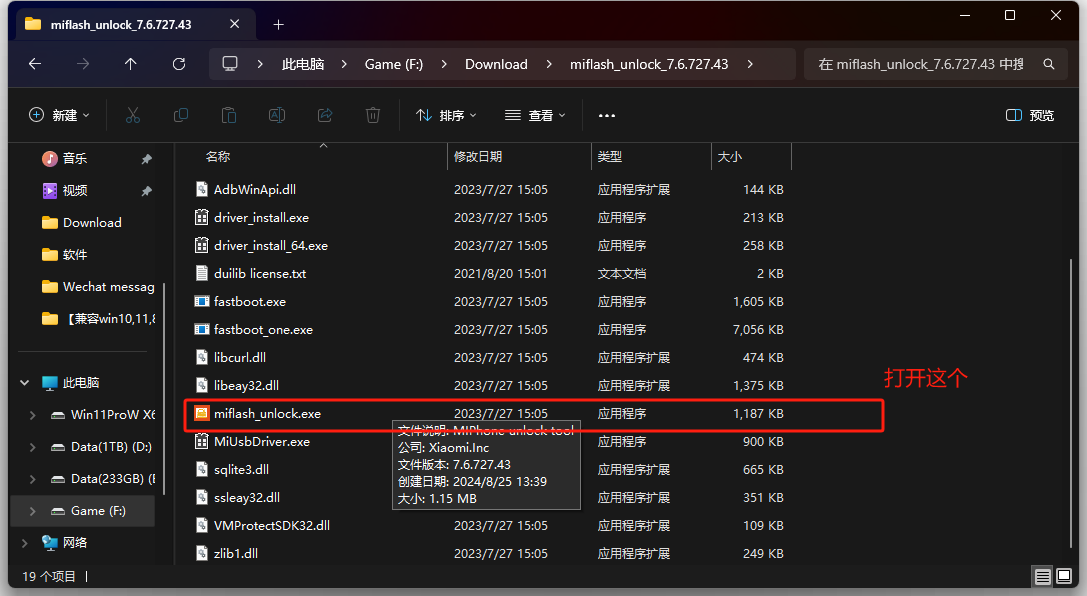Refresh the current folder view

coord(179,64)
